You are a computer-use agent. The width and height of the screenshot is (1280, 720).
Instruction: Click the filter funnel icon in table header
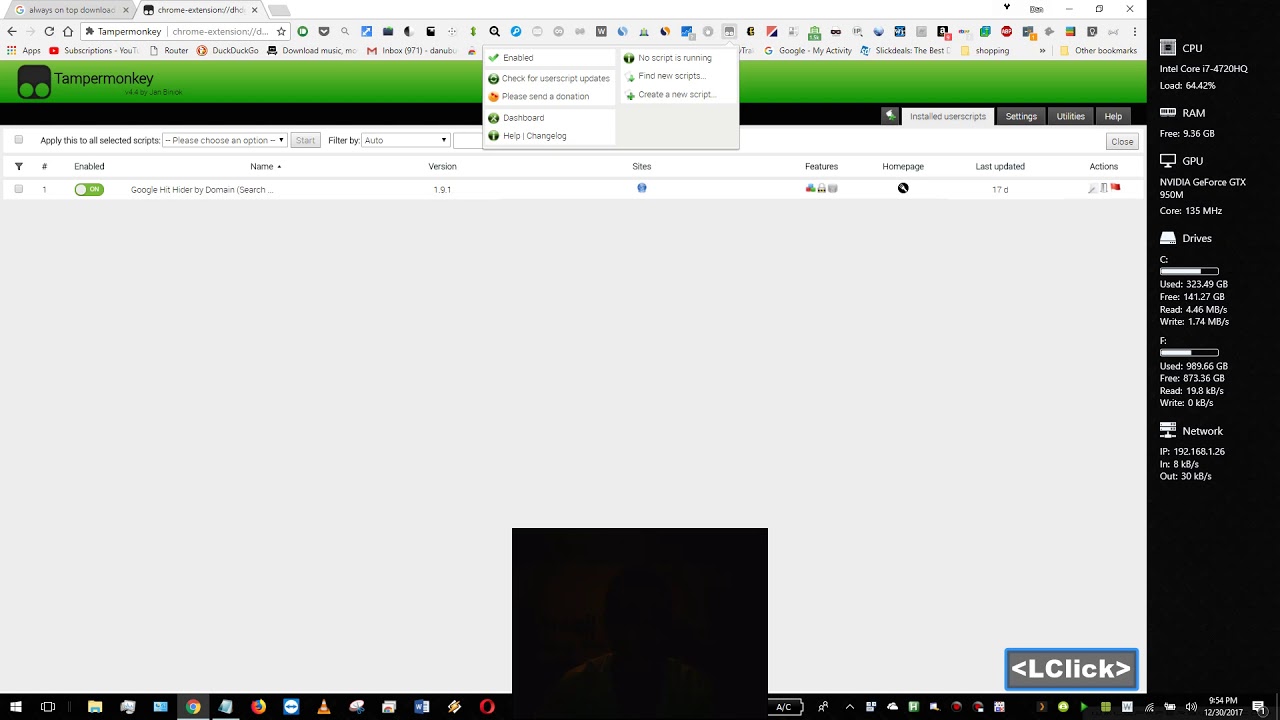point(18,166)
